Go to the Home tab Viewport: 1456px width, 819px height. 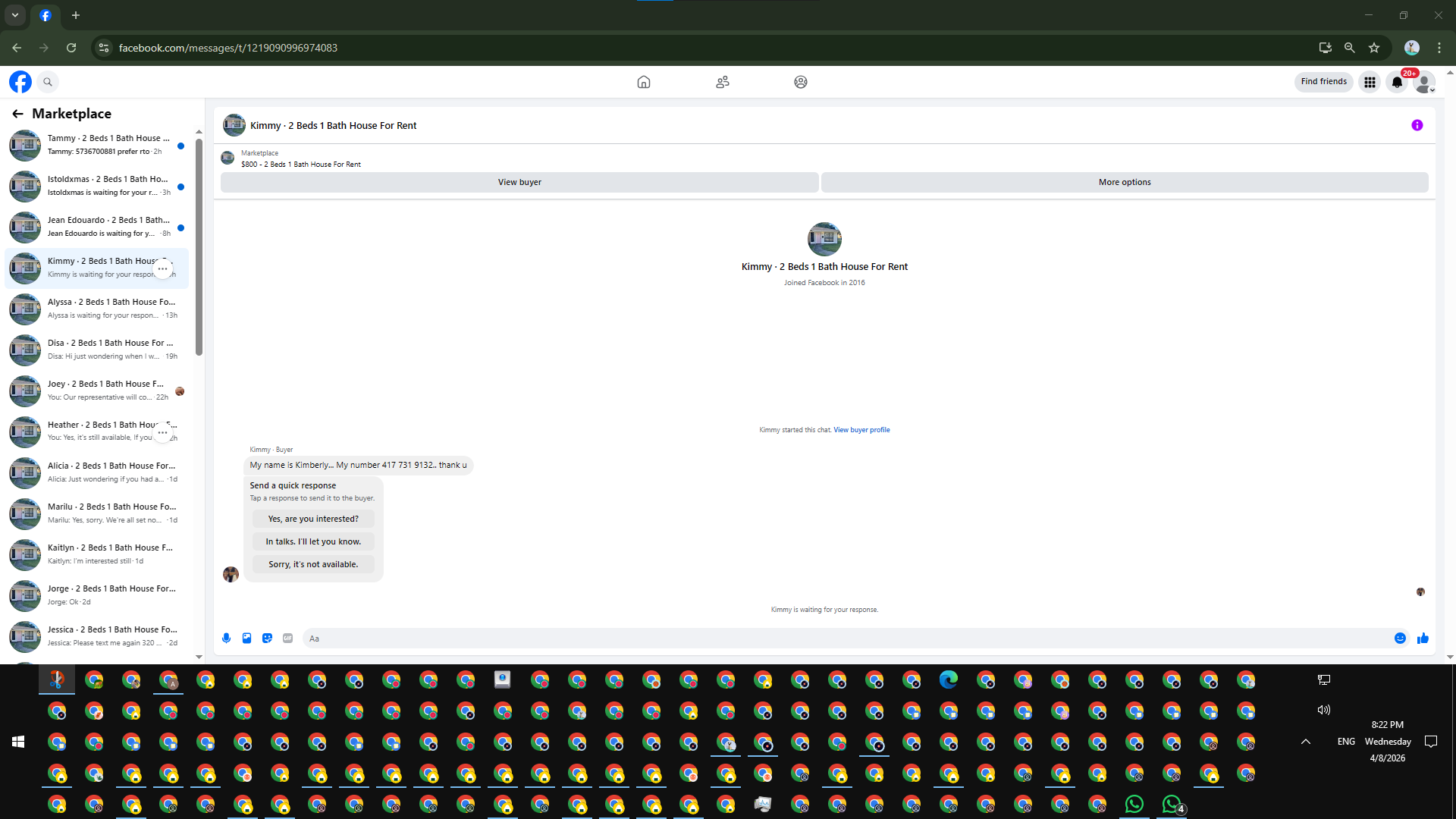[643, 82]
